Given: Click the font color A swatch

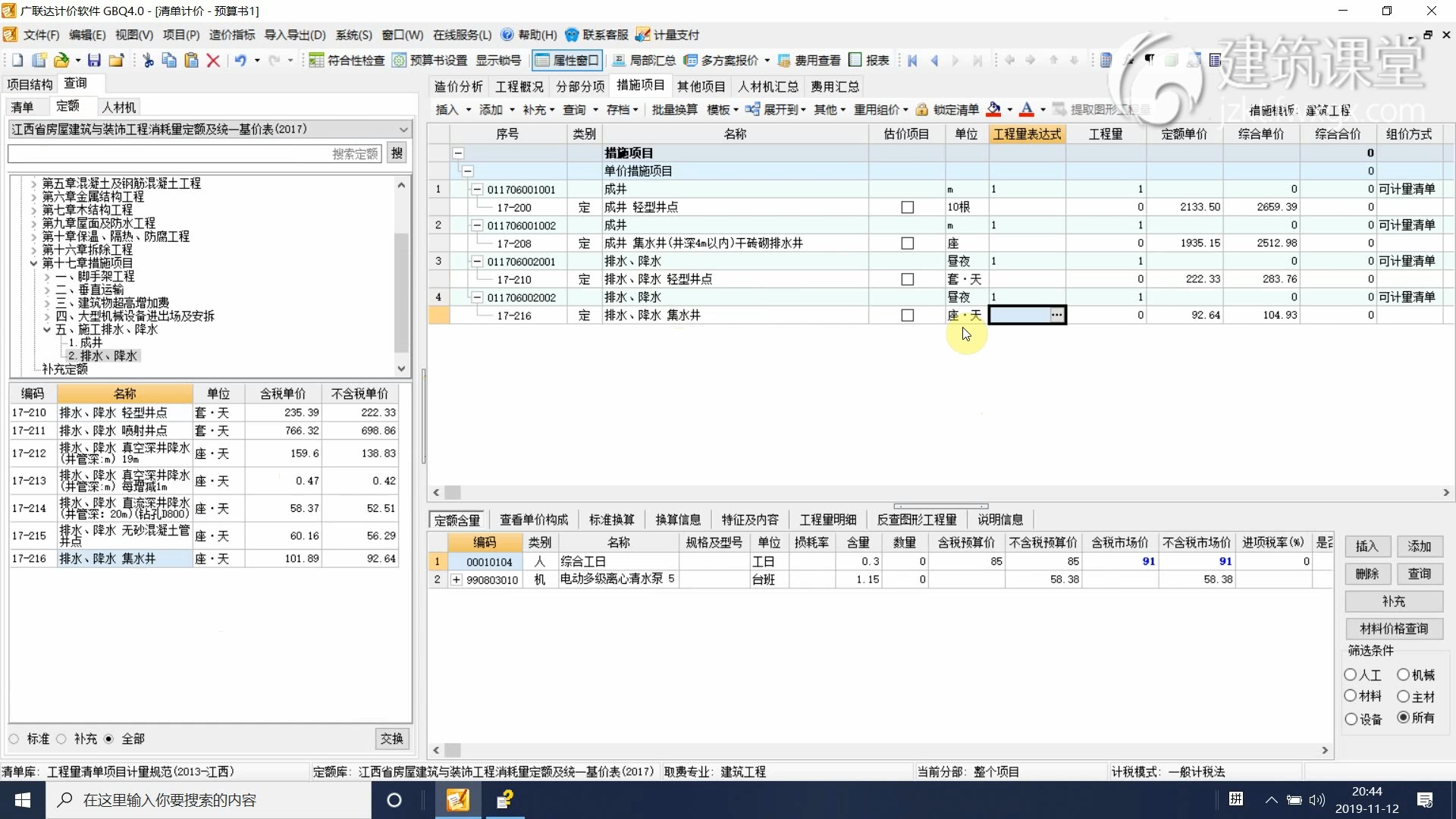Looking at the screenshot, I should click(1026, 110).
